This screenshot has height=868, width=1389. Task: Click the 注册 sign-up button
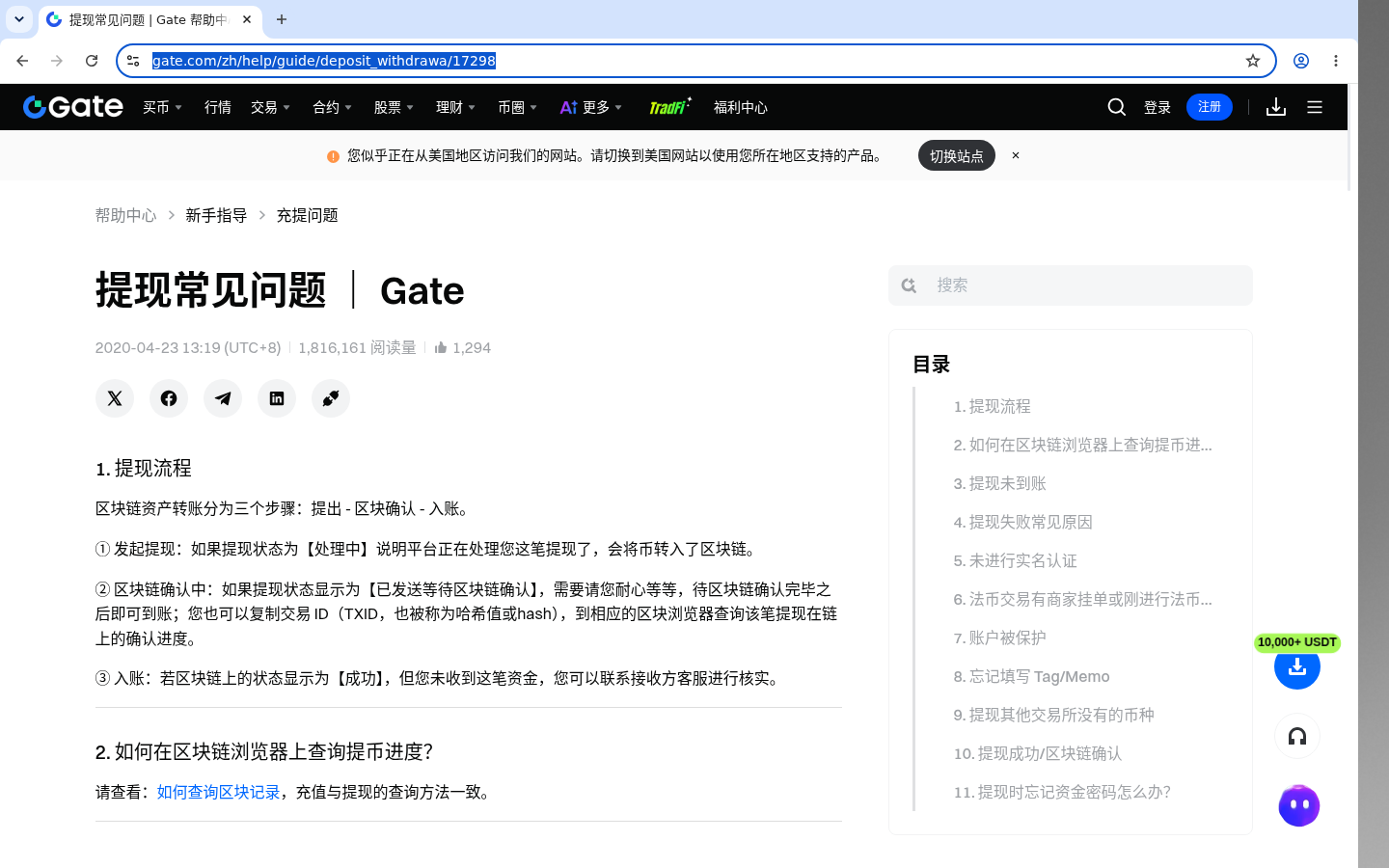(1210, 107)
